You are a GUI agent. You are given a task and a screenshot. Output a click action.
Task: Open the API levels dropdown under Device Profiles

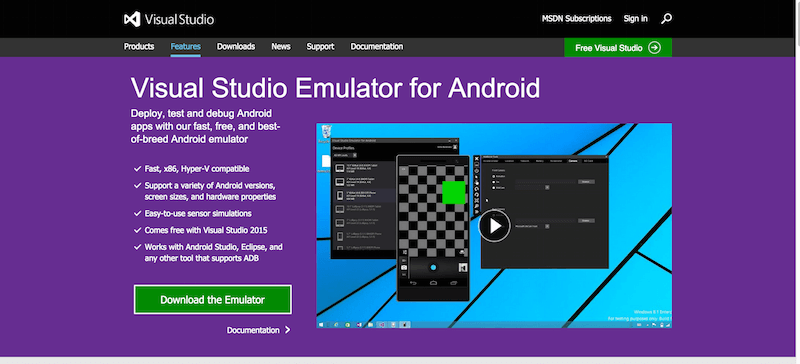click(x=355, y=155)
